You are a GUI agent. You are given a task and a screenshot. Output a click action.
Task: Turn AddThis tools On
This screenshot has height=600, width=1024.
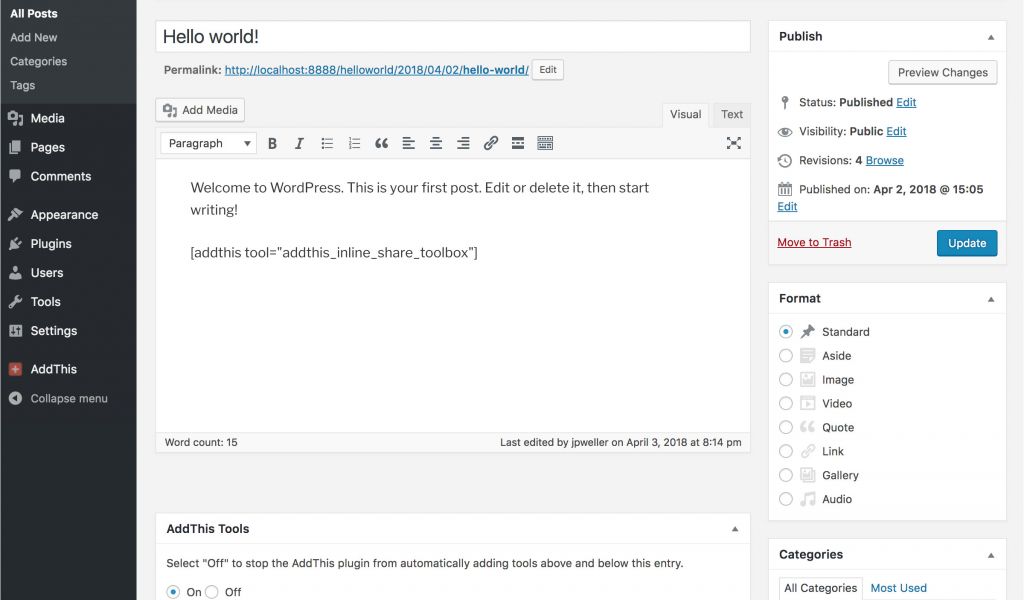click(173, 592)
